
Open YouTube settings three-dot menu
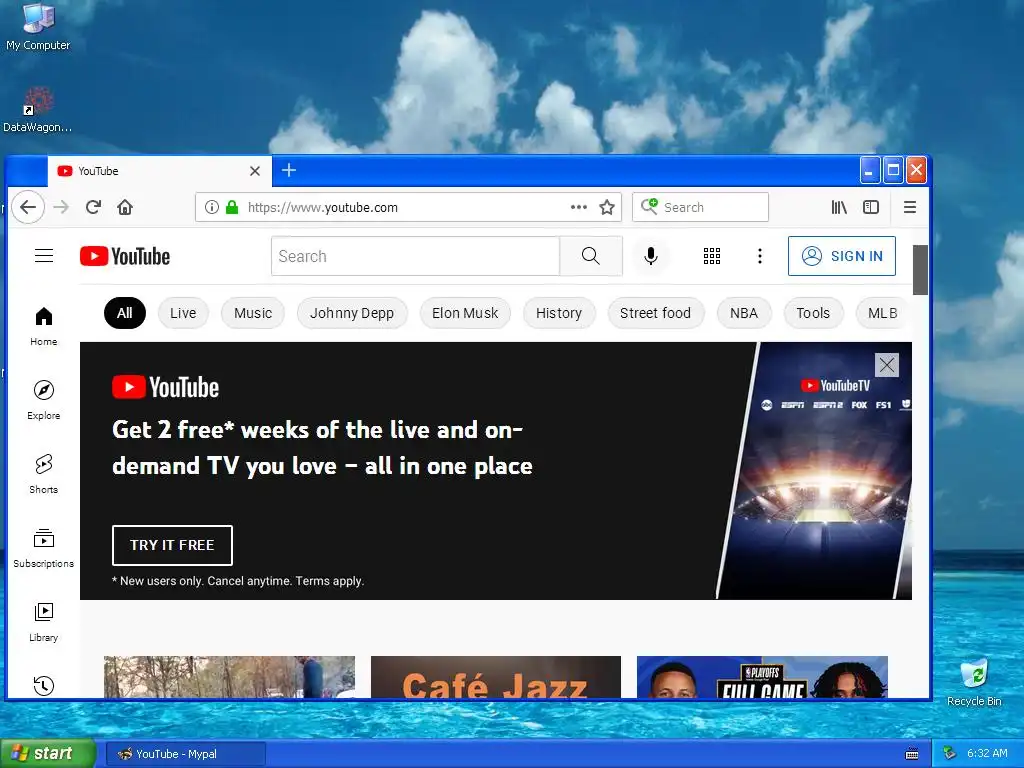(760, 256)
